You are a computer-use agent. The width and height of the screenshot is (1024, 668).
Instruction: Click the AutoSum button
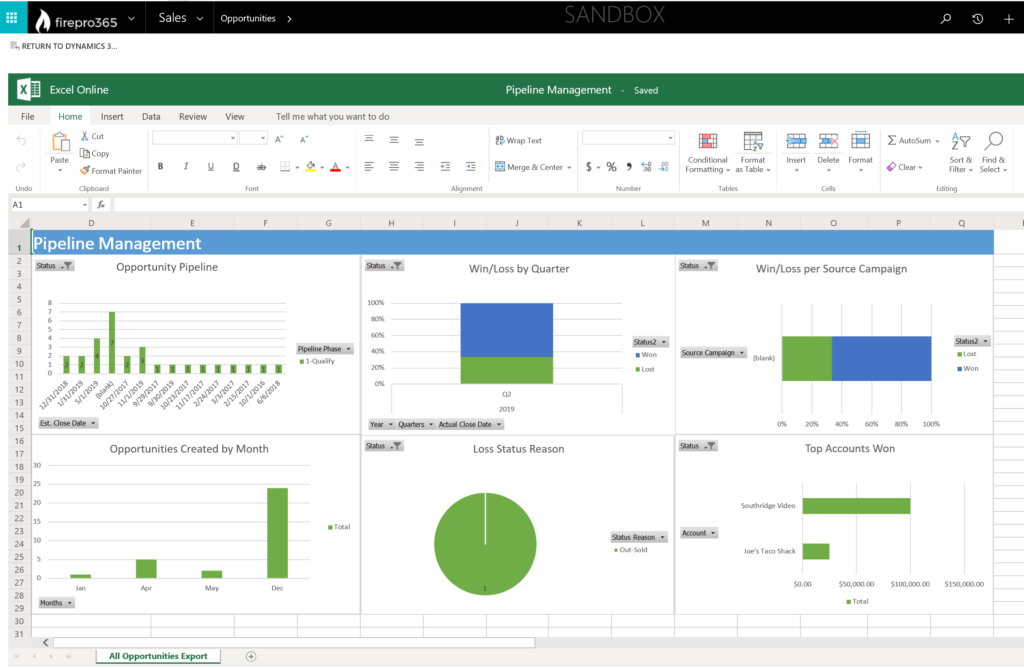click(908, 141)
